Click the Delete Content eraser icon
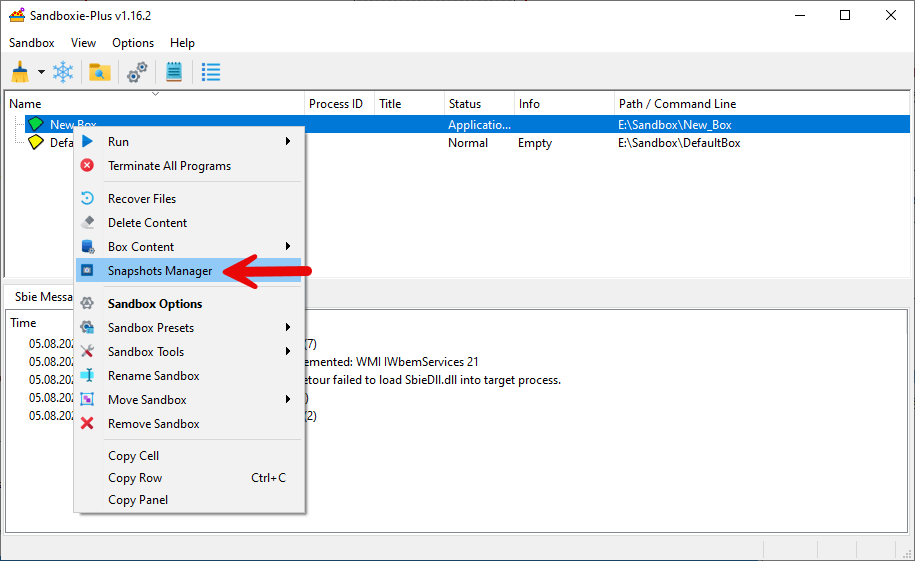Image resolution: width=915 pixels, height=561 pixels. [x=88, y=222]
